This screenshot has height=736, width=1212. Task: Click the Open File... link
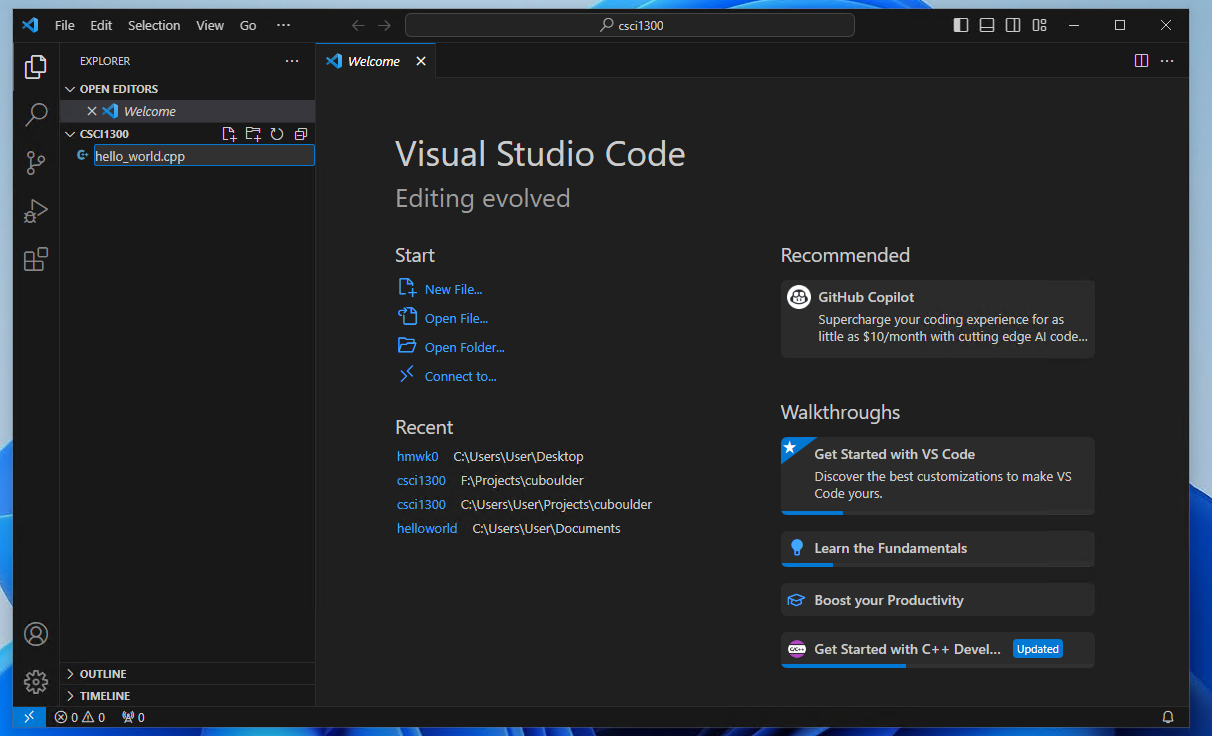pos(456,318)
